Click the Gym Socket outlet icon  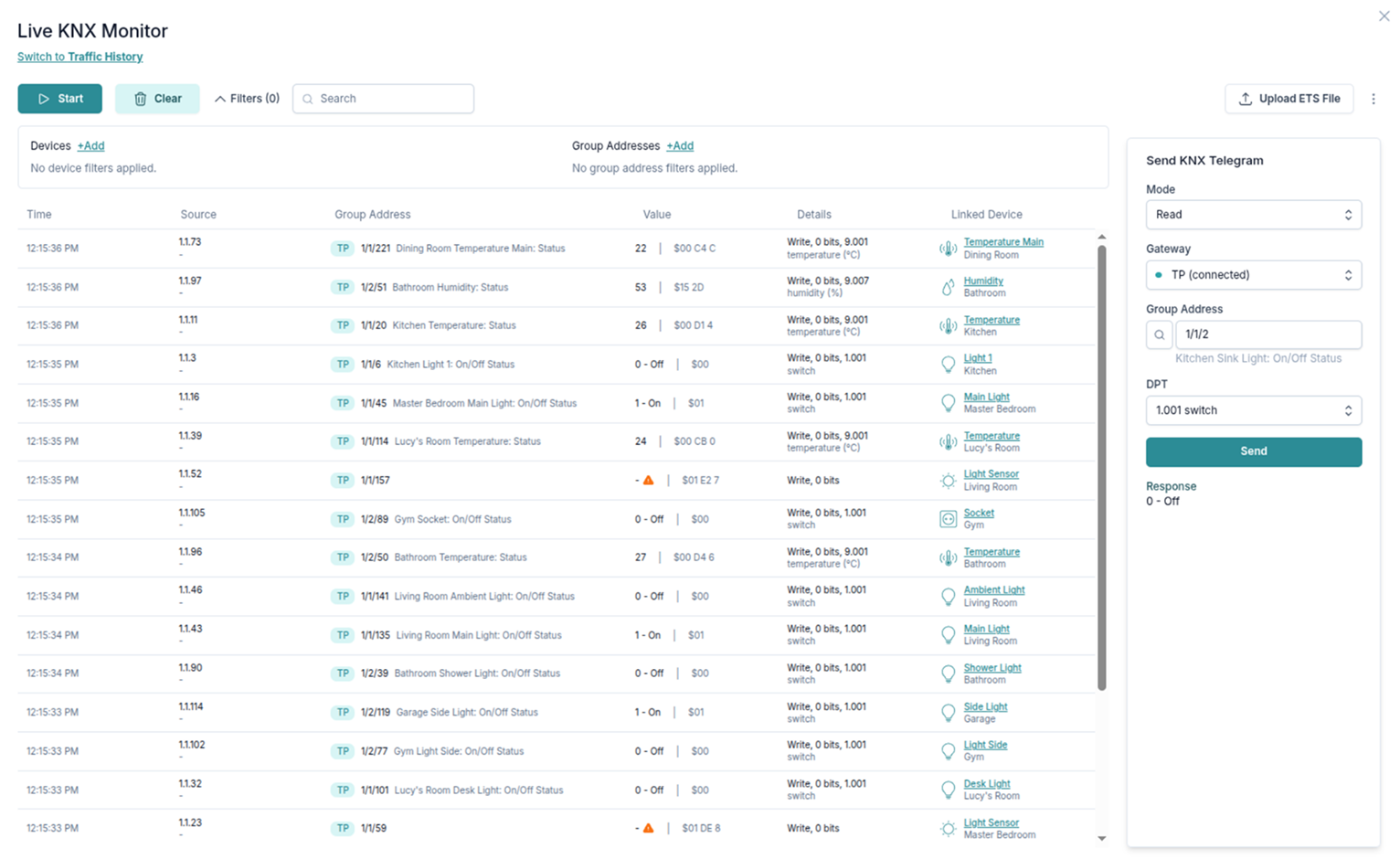coord(948,519)
